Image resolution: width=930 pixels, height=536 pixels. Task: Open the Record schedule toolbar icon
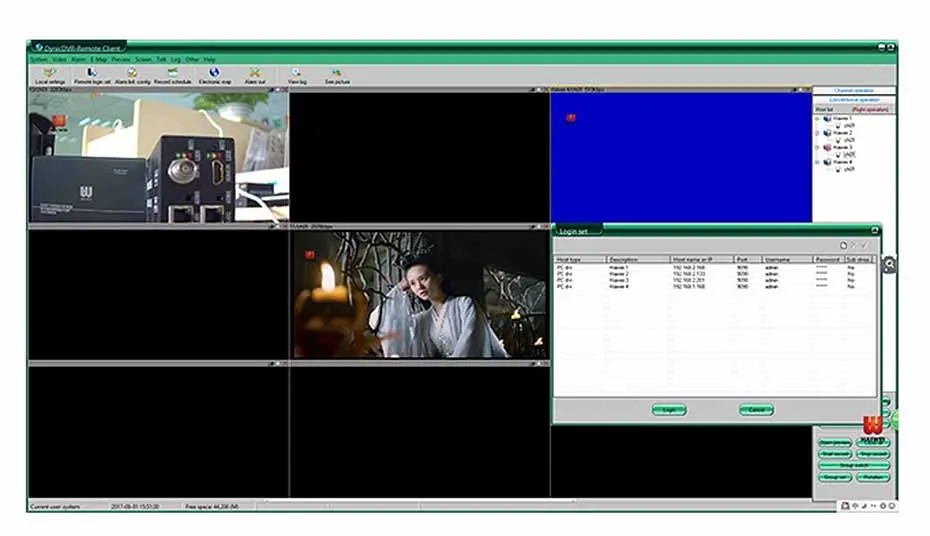point(173,76)
